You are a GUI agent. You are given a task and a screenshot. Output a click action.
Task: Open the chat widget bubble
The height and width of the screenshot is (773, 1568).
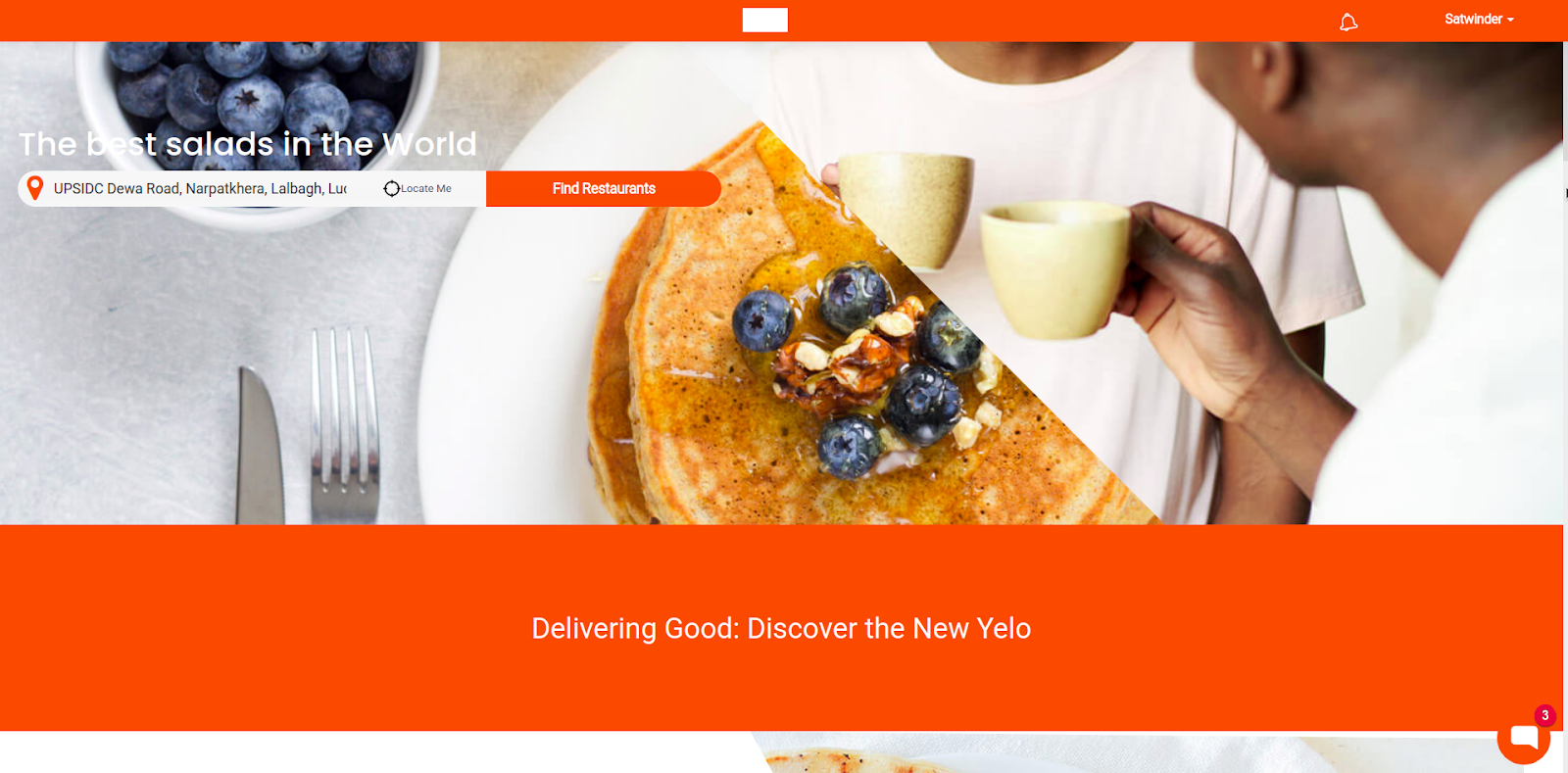(x=1524, y=737)
